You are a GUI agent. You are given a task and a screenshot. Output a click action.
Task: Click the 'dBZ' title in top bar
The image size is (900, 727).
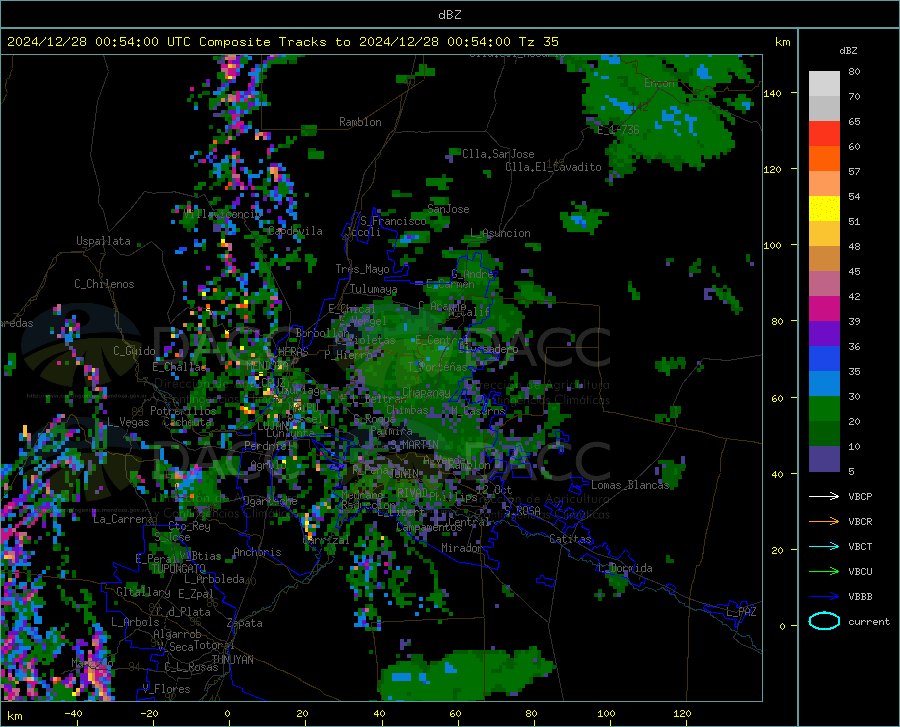pos(449,15)
